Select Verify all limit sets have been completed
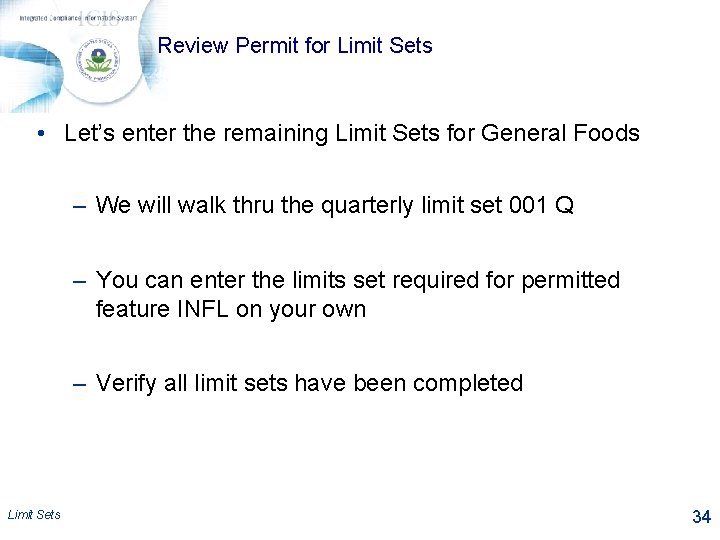This screenshot has height=540, width=720. click(309, 383)
